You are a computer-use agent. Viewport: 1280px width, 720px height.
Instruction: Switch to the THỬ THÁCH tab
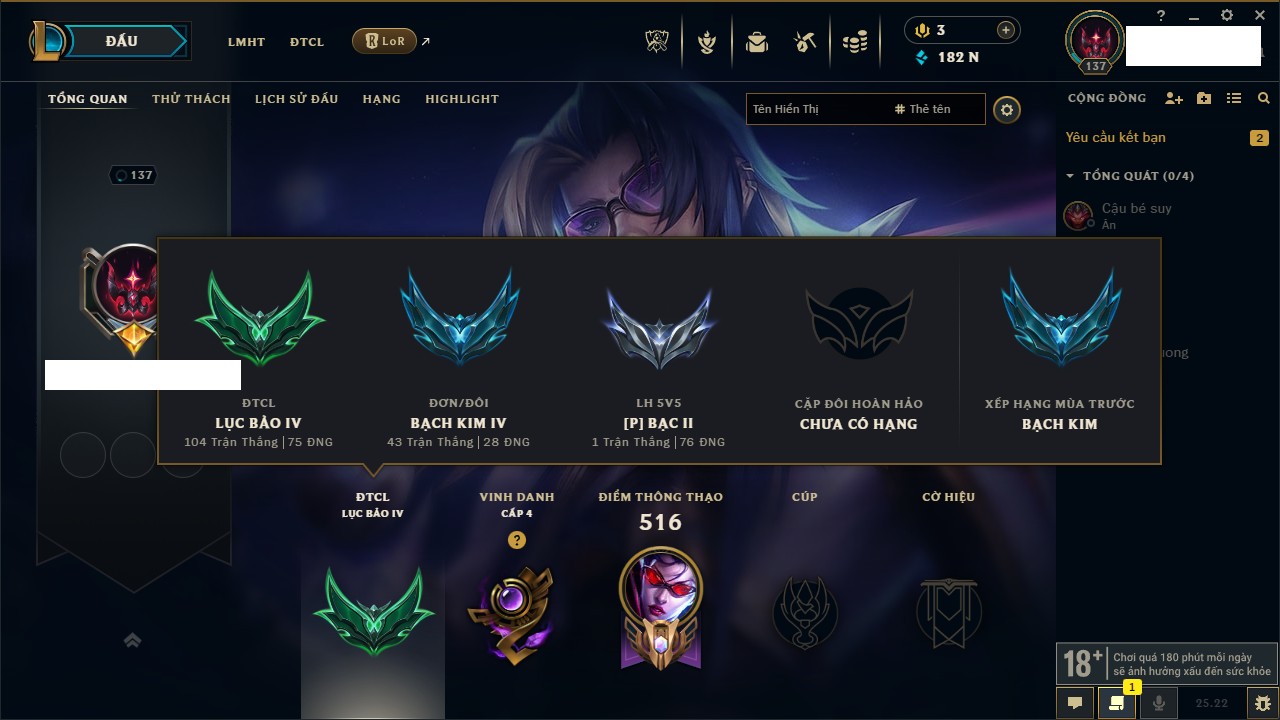pos(191,99)
